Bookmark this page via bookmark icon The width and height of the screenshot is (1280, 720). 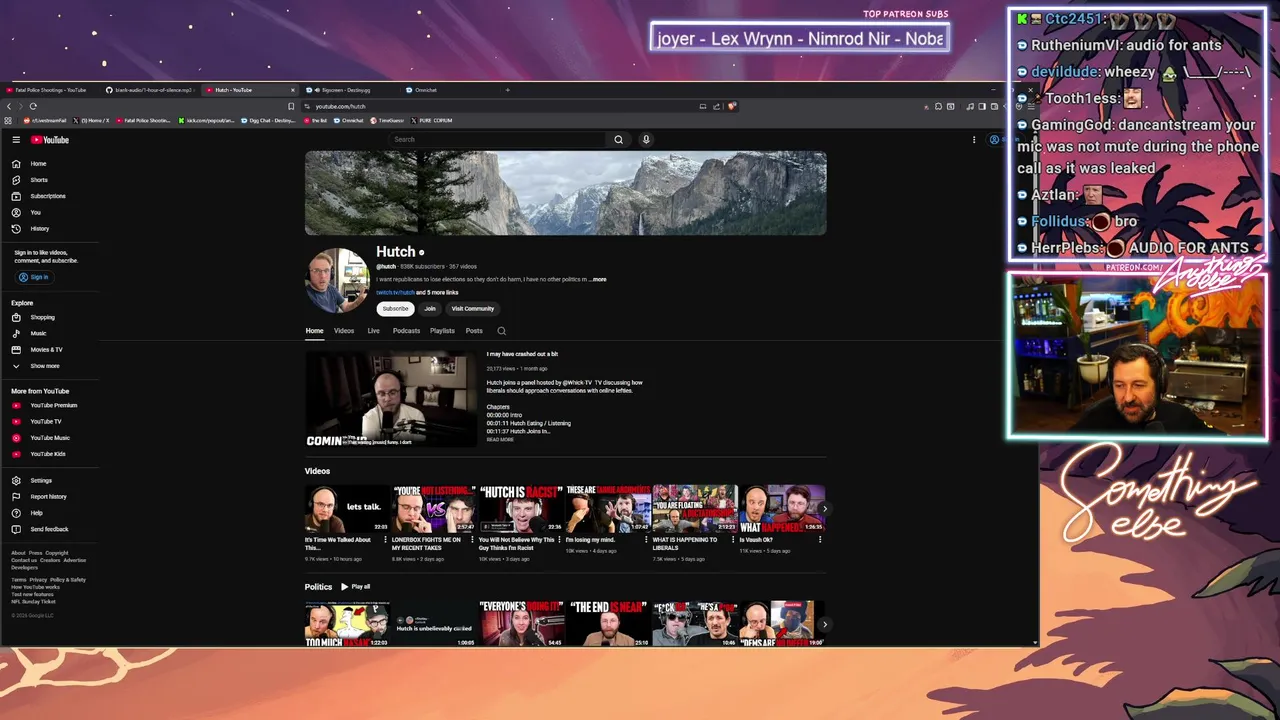coord(291,106)
